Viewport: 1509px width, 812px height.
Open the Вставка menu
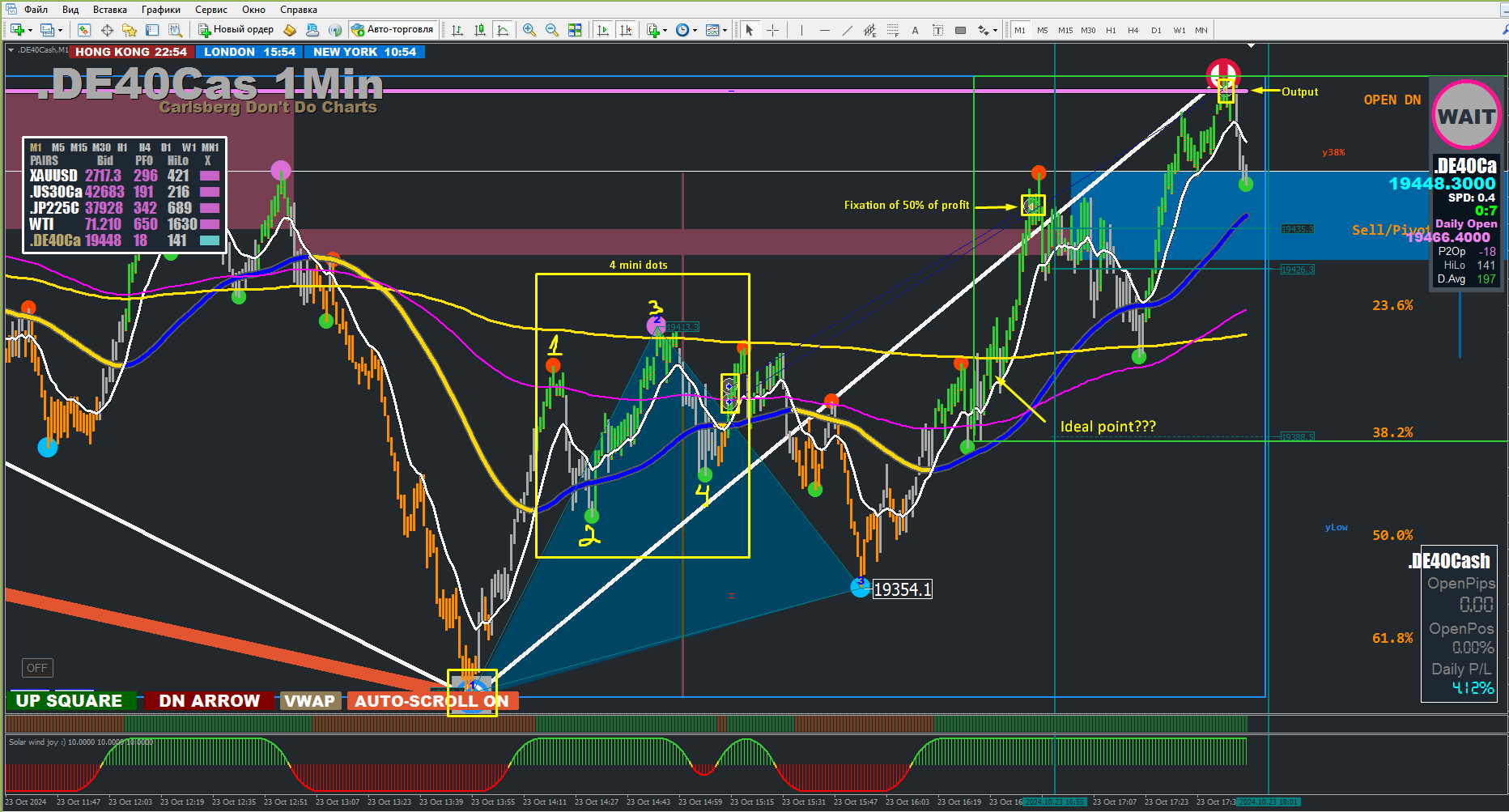(x=110, y=10)
